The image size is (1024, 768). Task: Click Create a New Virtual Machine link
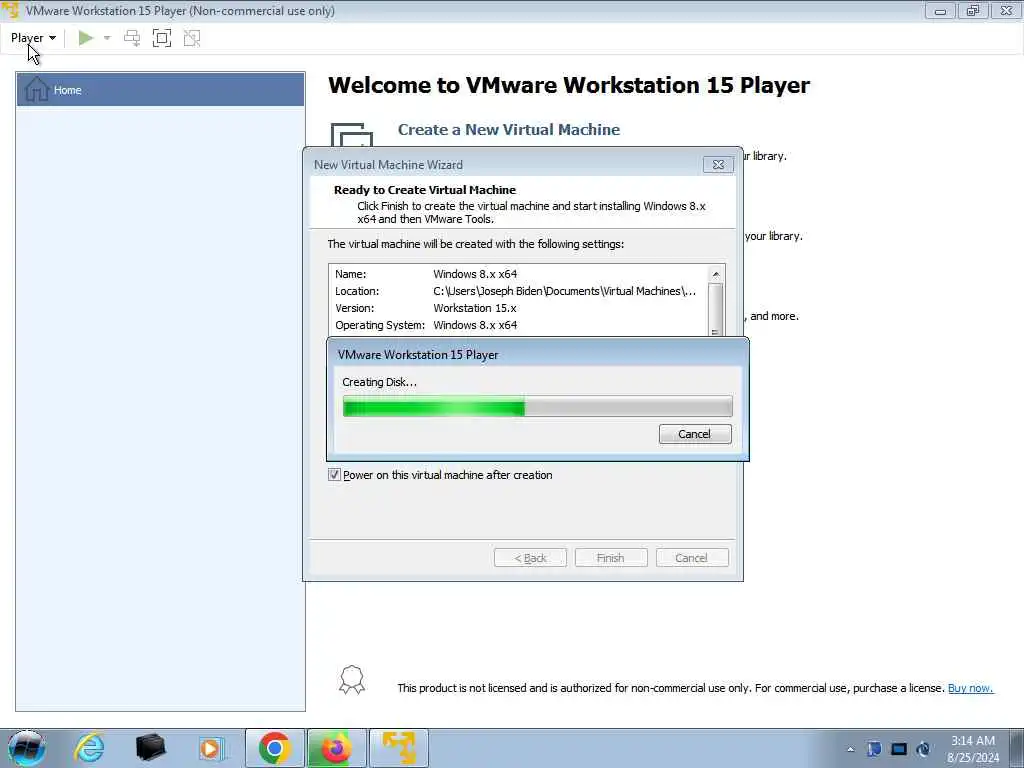pos(509,129)
